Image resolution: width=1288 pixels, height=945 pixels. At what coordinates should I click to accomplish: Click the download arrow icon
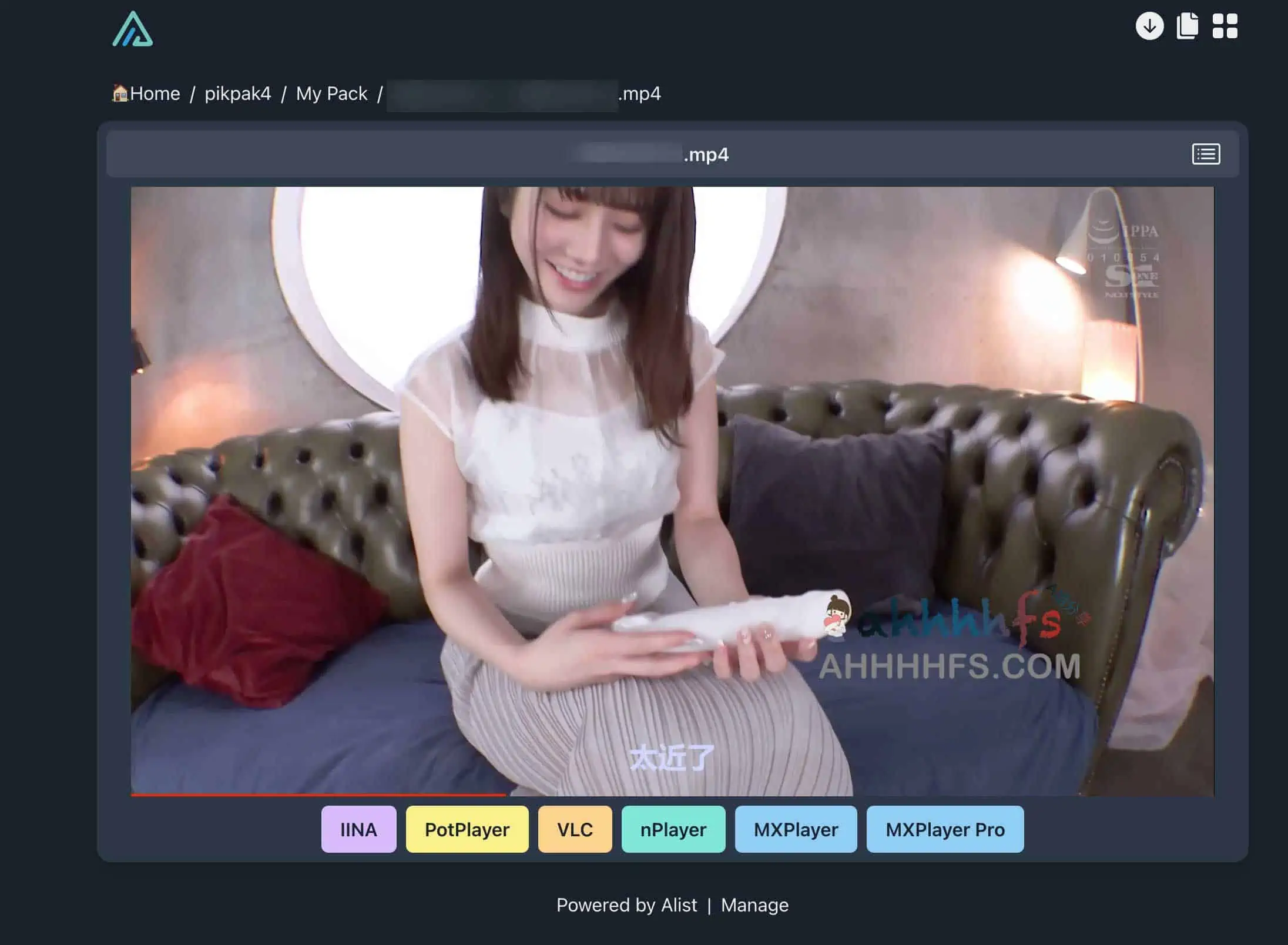[x=1149, y=26]
